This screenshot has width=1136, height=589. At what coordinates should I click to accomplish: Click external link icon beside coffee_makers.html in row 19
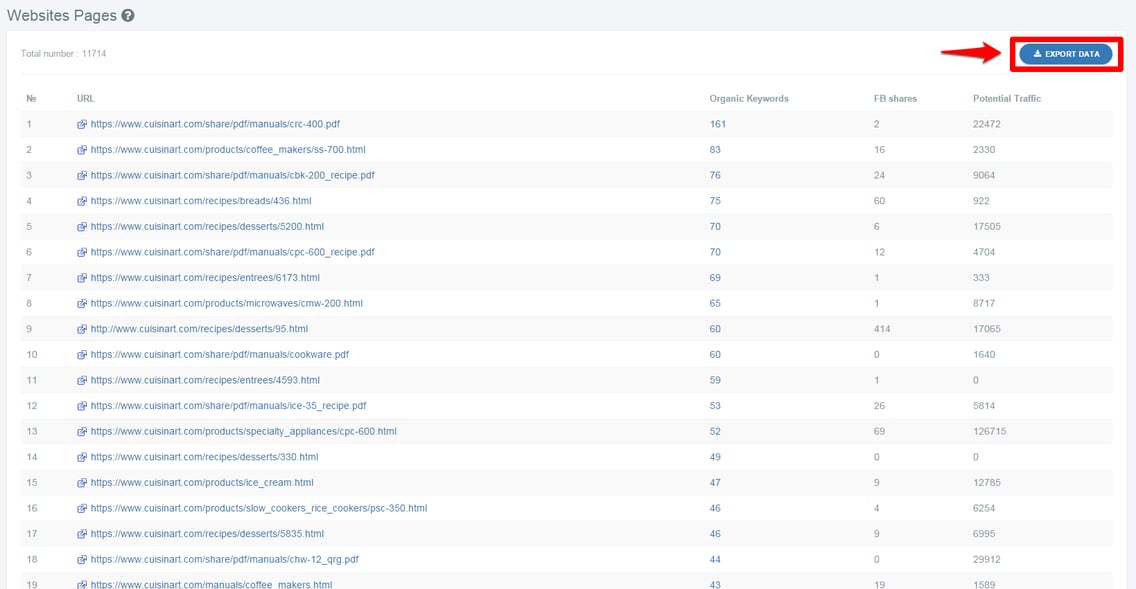pos(82,584)
